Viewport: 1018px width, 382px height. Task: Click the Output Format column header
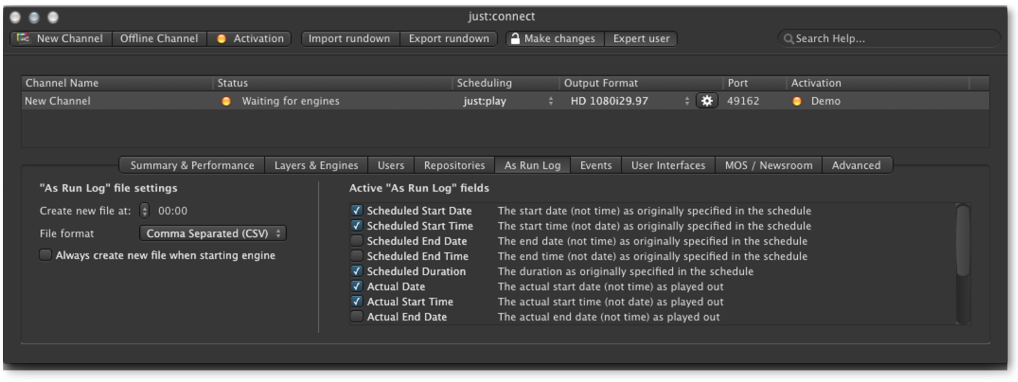[x=641, y=83]
